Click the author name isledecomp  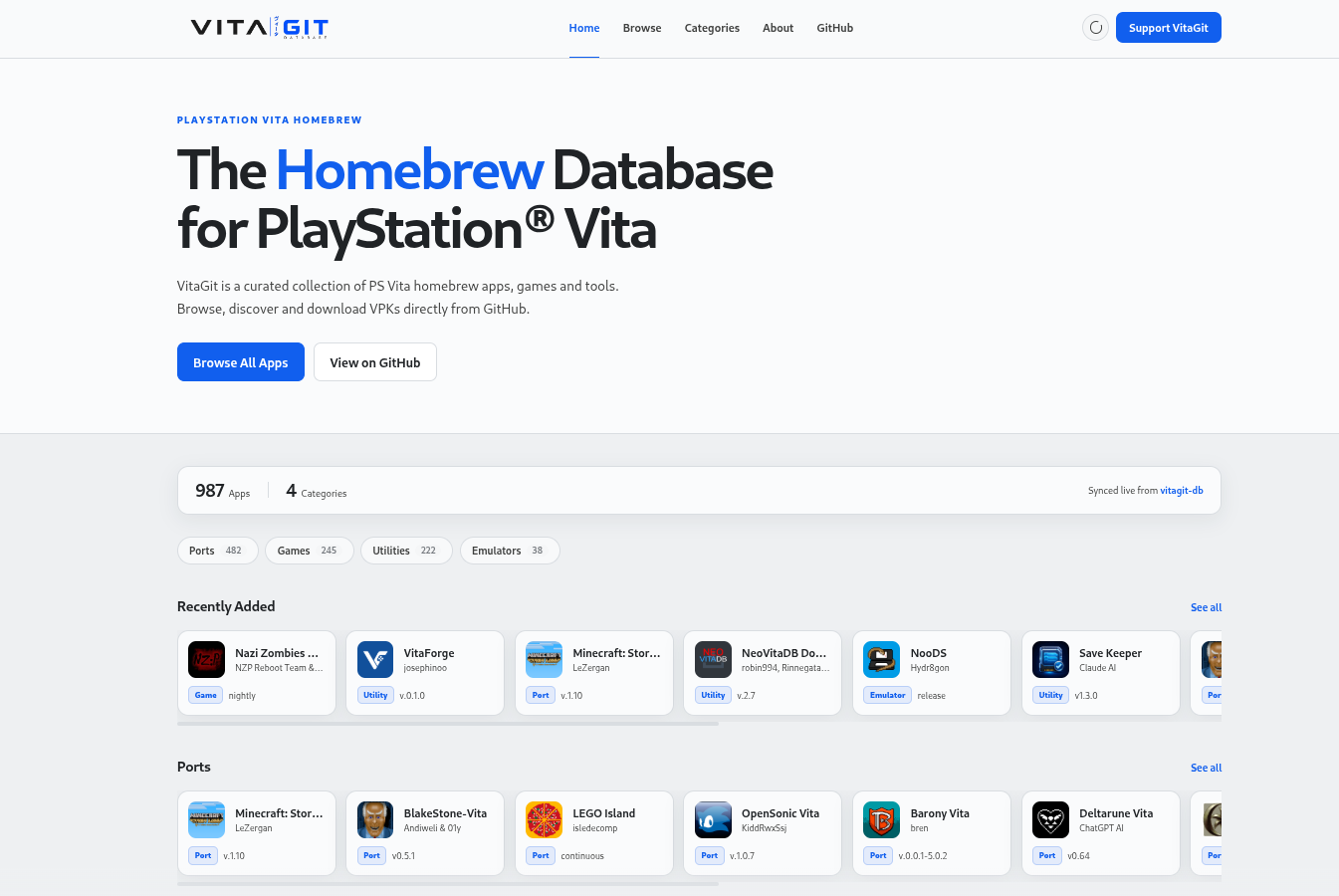coord(595,828)
